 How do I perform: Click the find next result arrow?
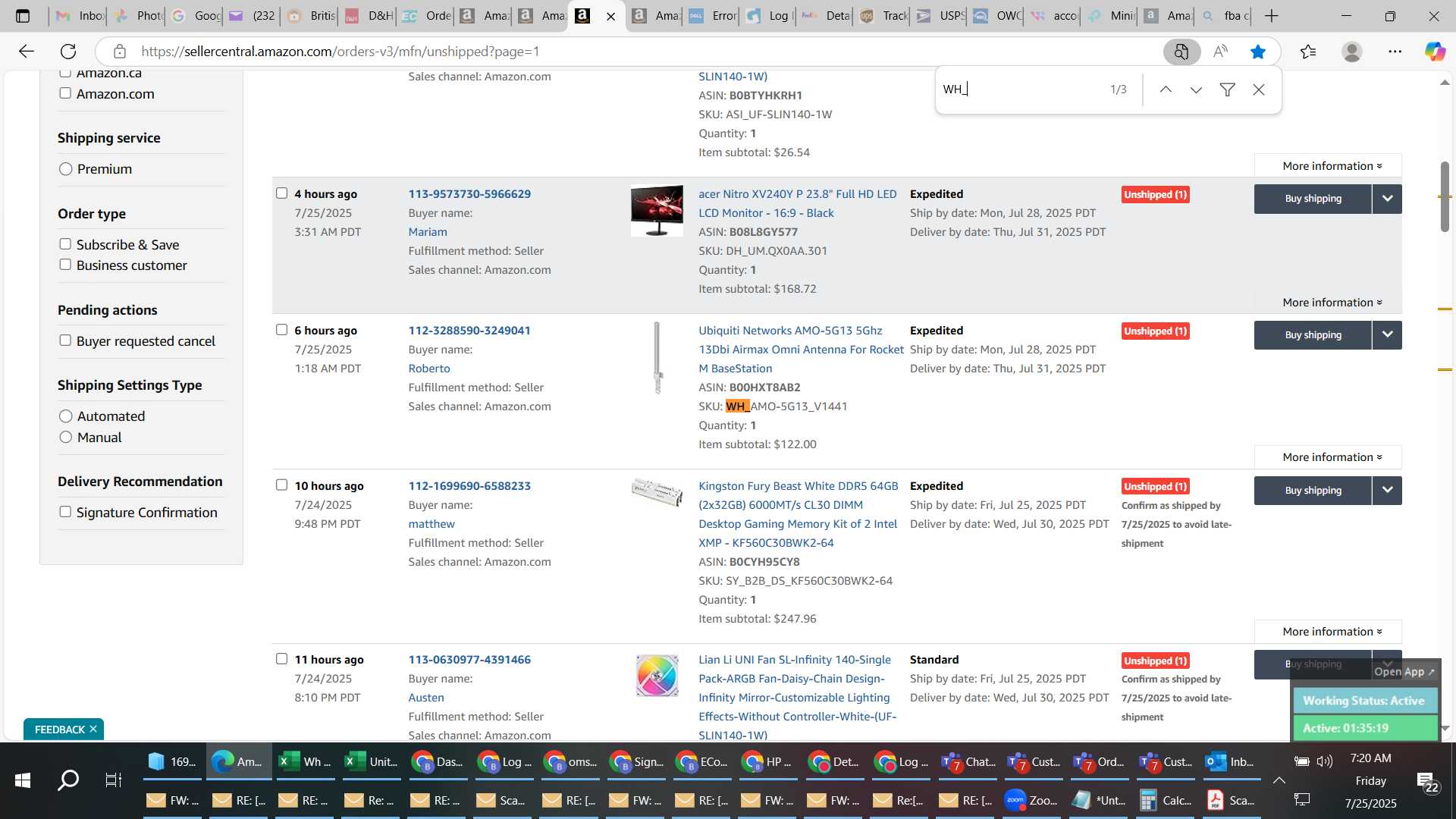click(1196, 89)
